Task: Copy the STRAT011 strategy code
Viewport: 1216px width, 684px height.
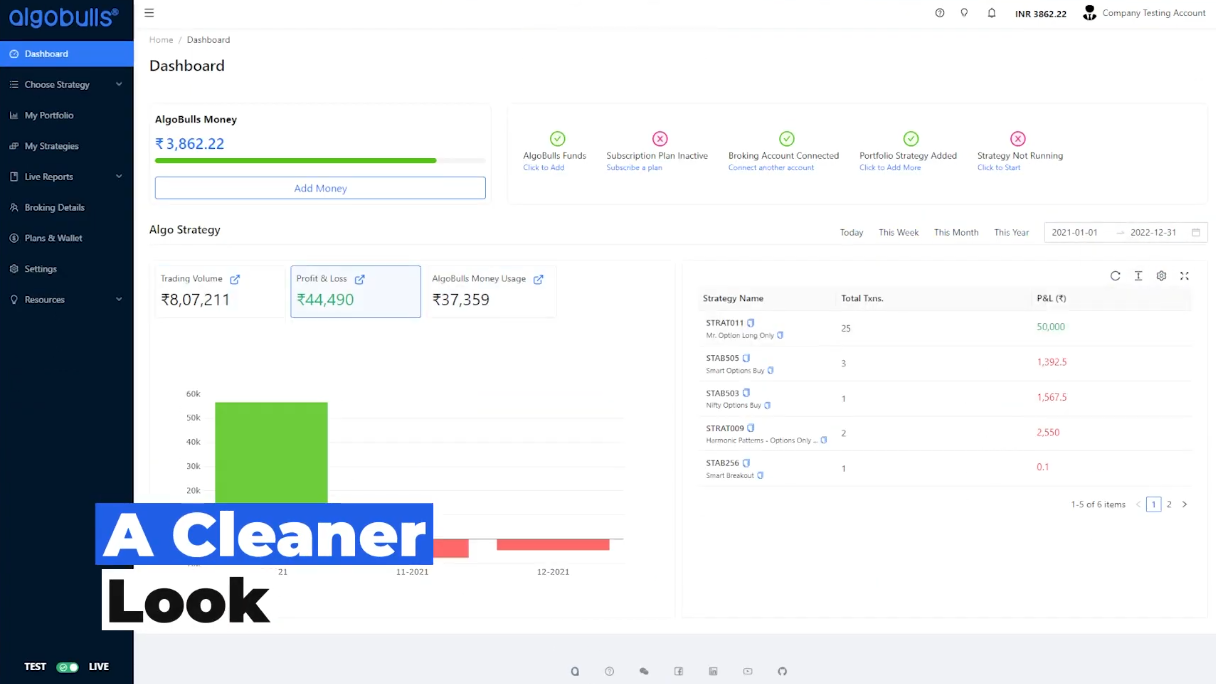Action: click(x=751, y=323)
